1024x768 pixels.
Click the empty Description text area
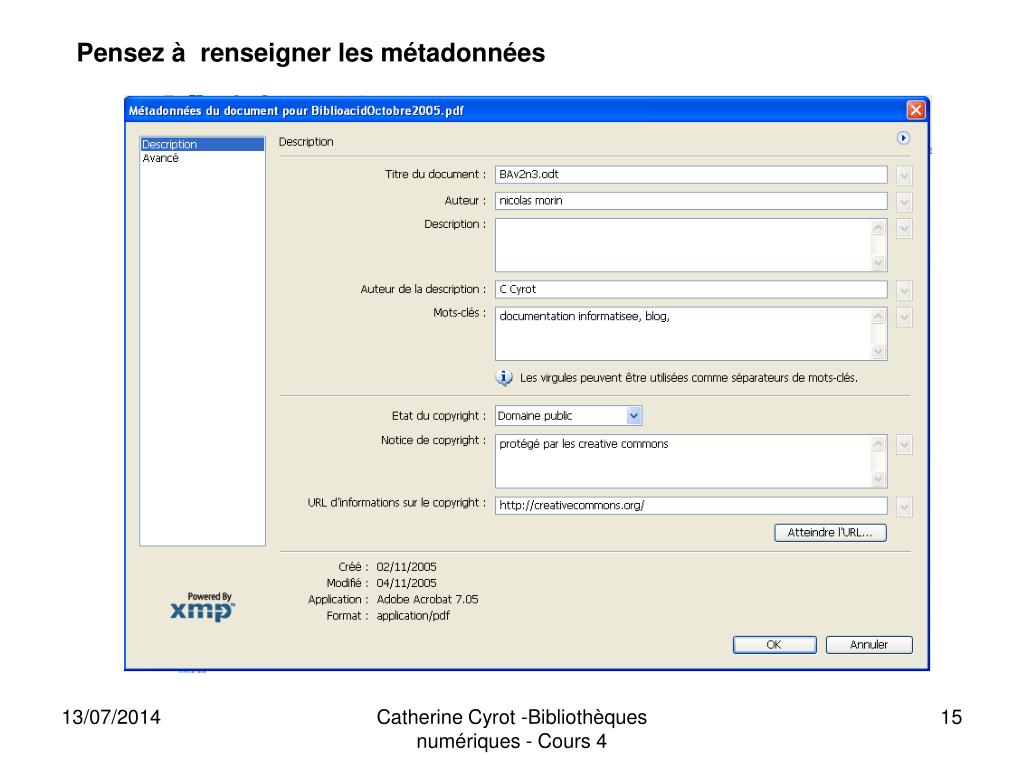click(x=683, y=245)
